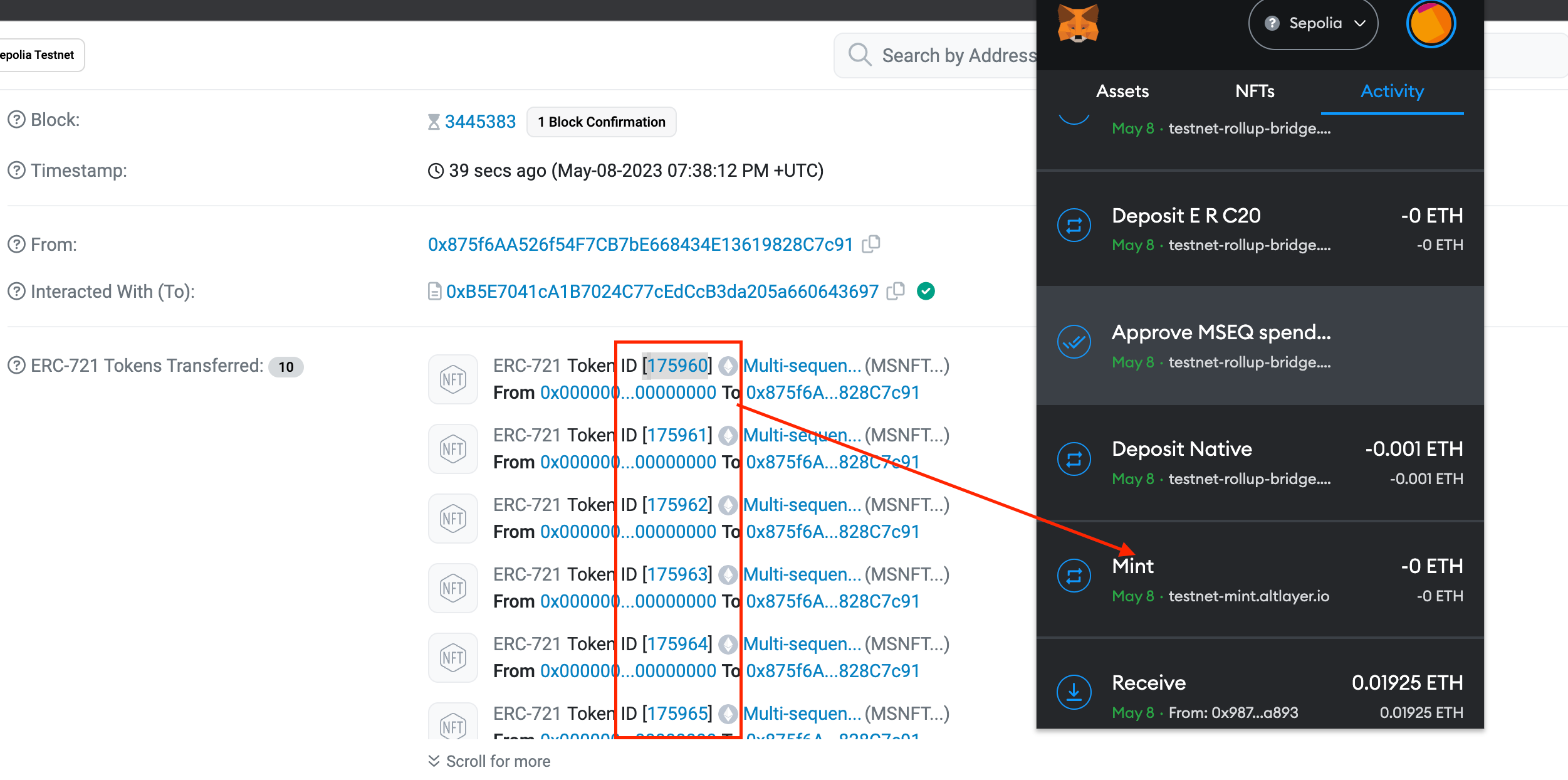Click the 1 Block Confirmation badge
Image resolution: width=1568 pixels, height=780 pixels.
(602, 122)
